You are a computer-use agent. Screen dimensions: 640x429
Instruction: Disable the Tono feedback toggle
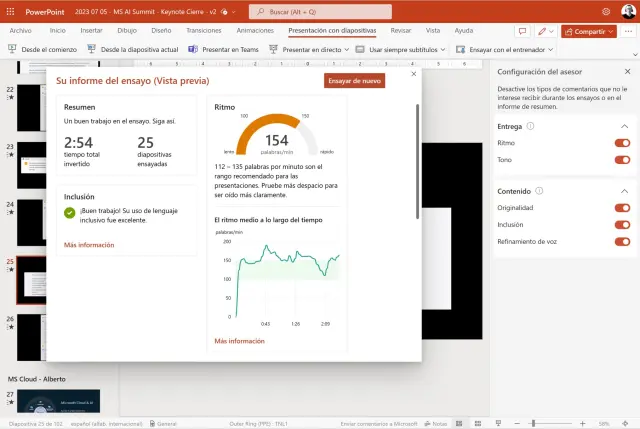pos(622,159)
